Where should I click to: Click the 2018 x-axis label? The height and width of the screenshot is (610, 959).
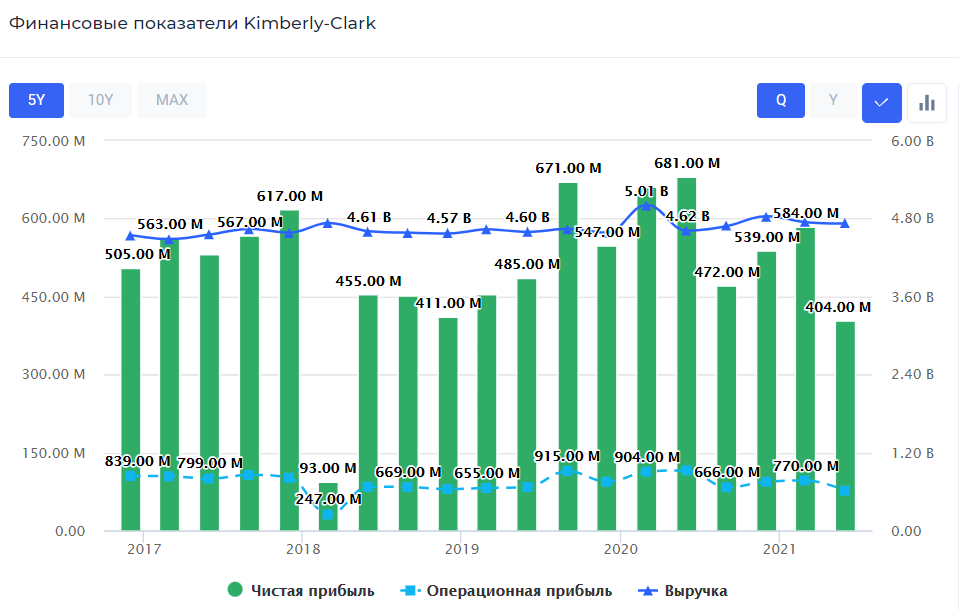[x=303, y=549]
